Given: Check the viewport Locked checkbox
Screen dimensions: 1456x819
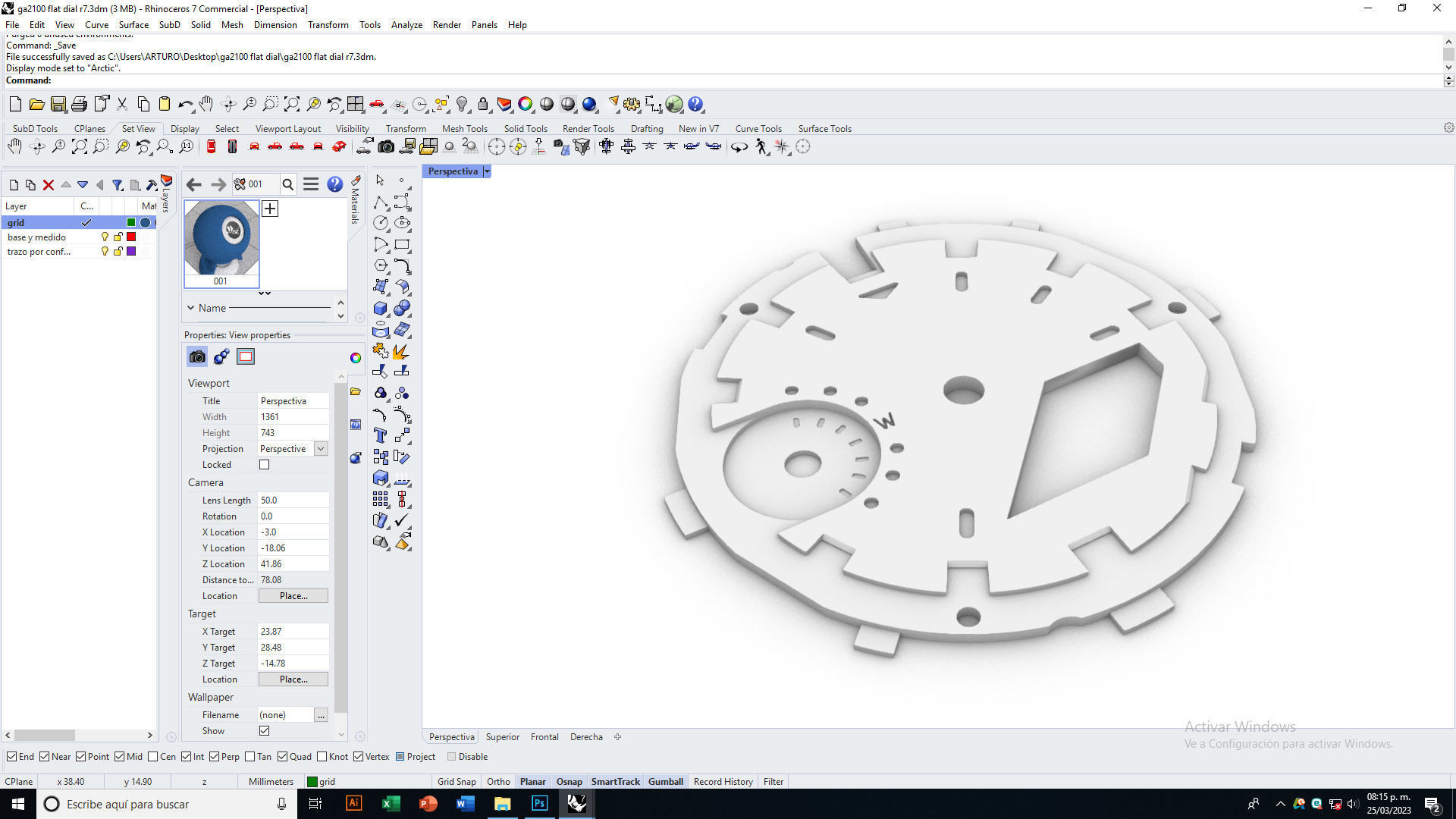Looking at the screenshot, I should [264, 464].
